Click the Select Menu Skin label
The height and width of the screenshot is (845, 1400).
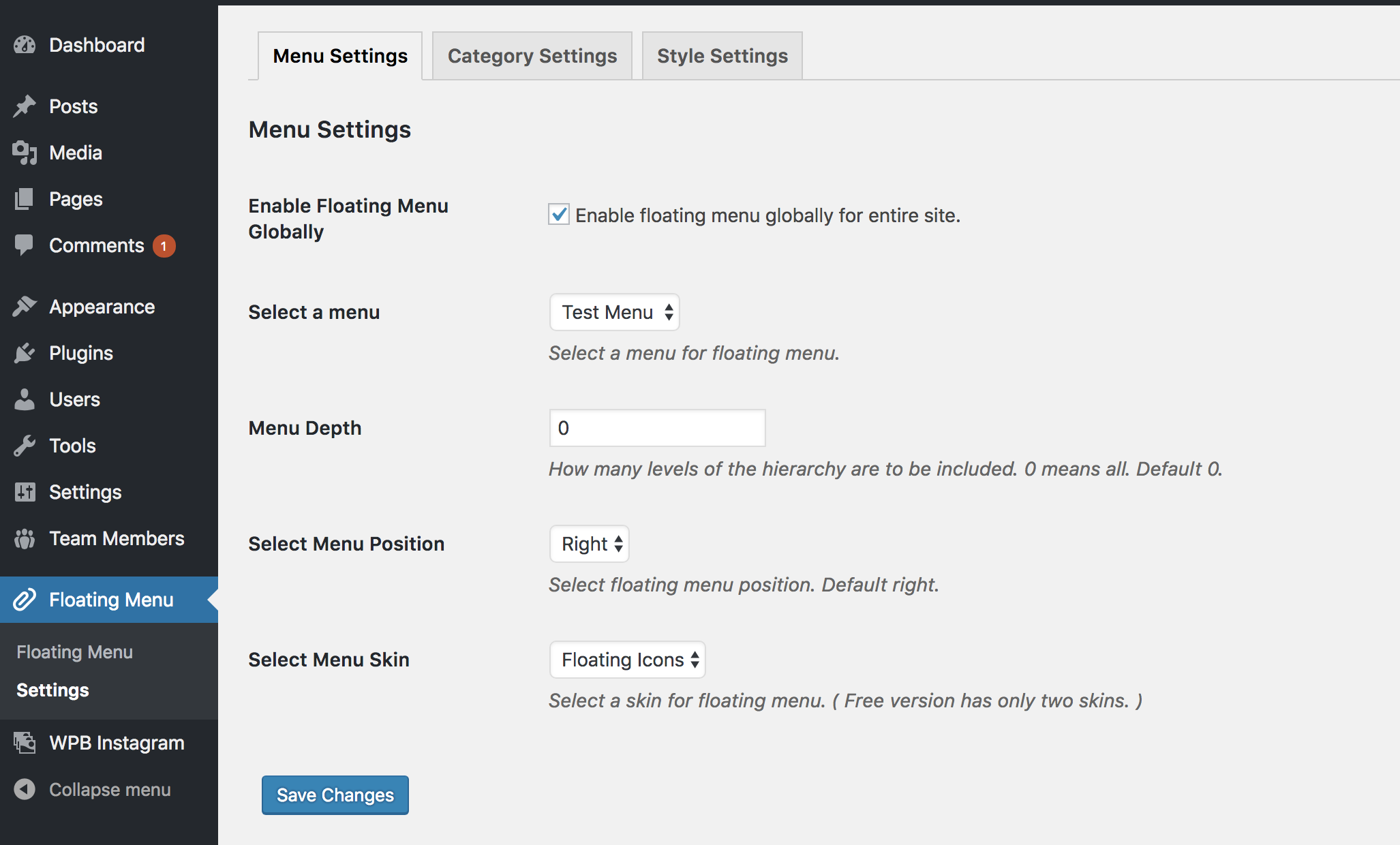[x=329, y=660]
